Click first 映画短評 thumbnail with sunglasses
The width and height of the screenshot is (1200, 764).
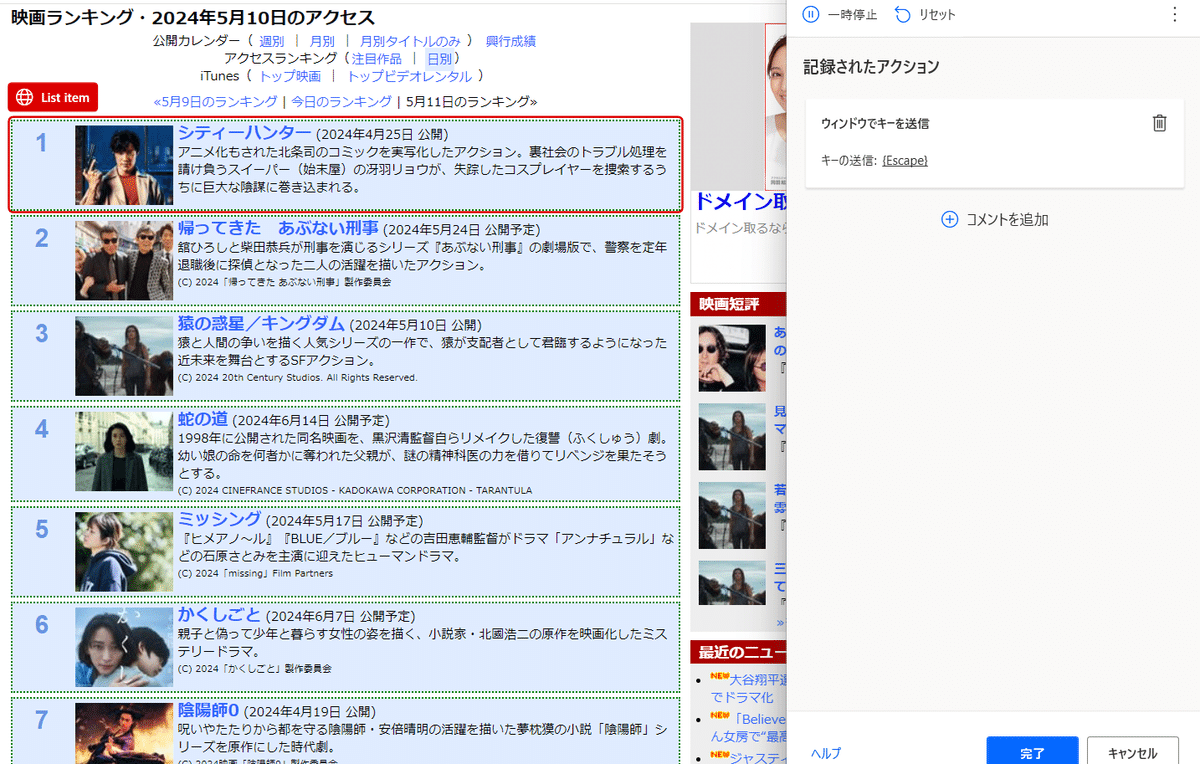tap(732, 358)
